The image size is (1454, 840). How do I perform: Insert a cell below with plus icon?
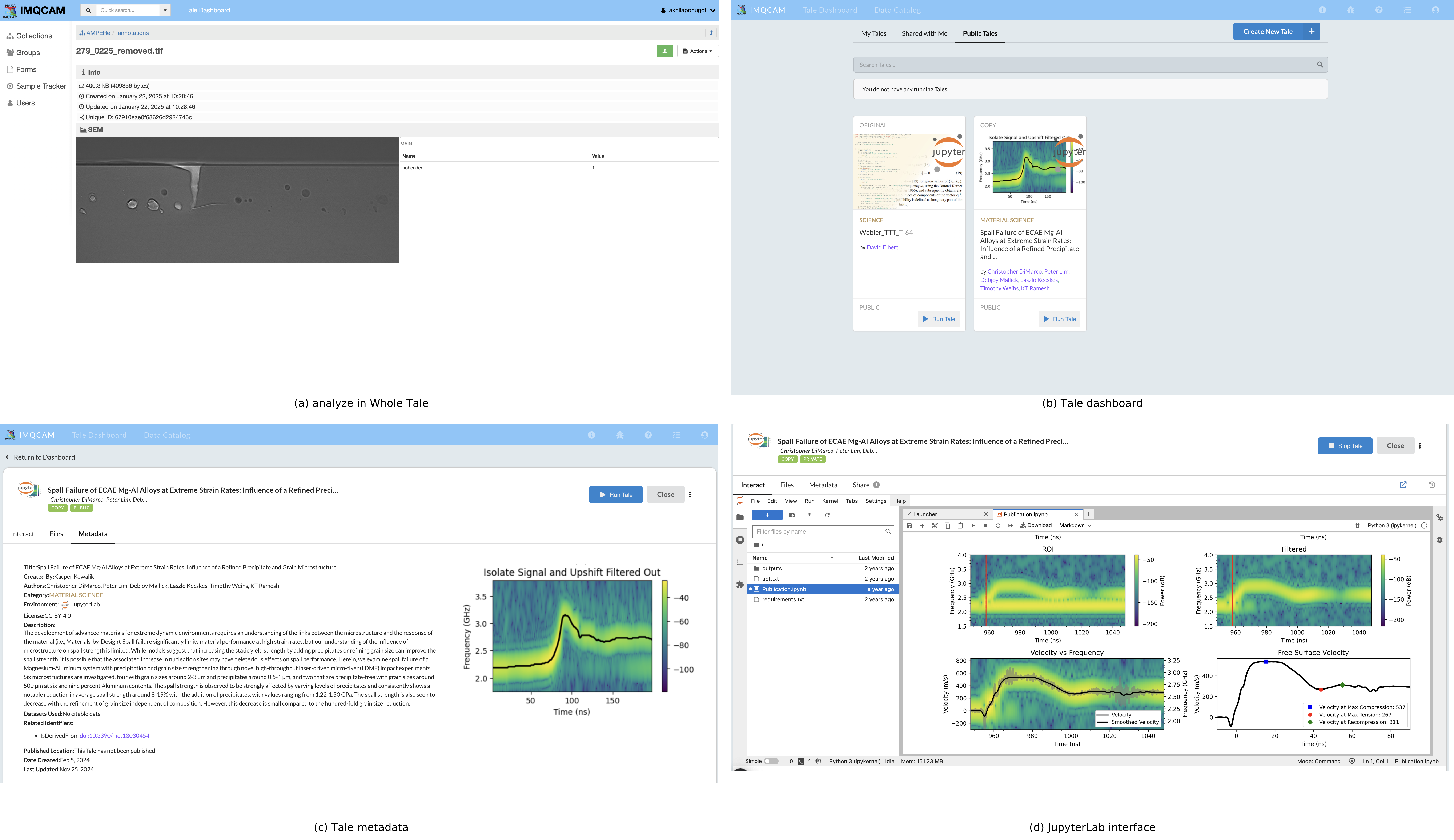[922, 526]
